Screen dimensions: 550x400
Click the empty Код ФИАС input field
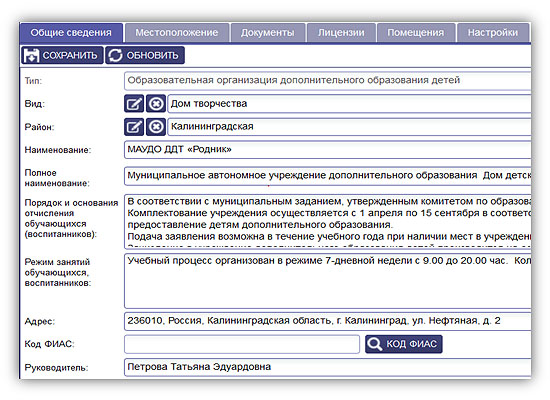[x=242, y=344]
